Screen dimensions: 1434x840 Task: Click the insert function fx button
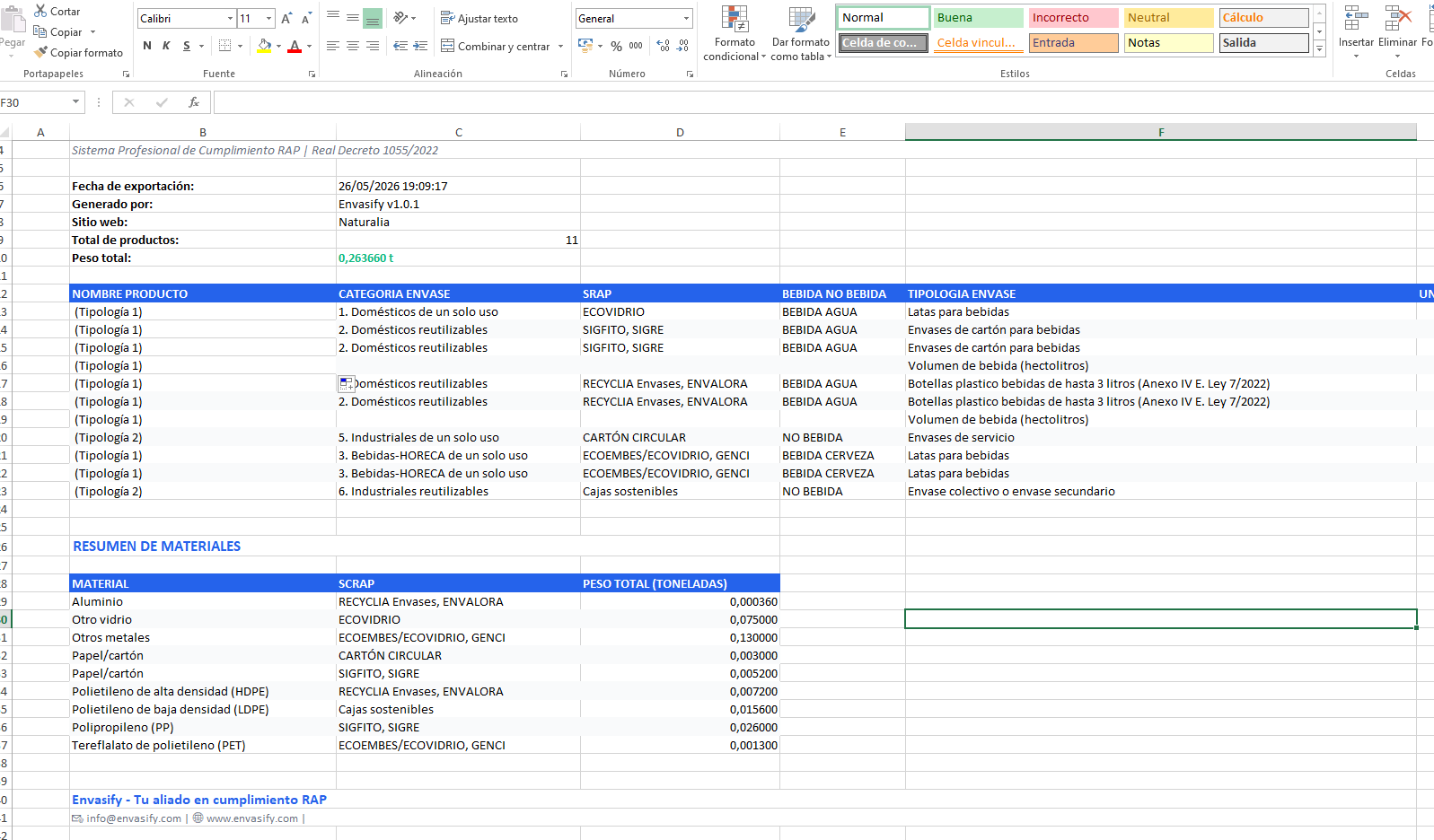coord(193,102)
